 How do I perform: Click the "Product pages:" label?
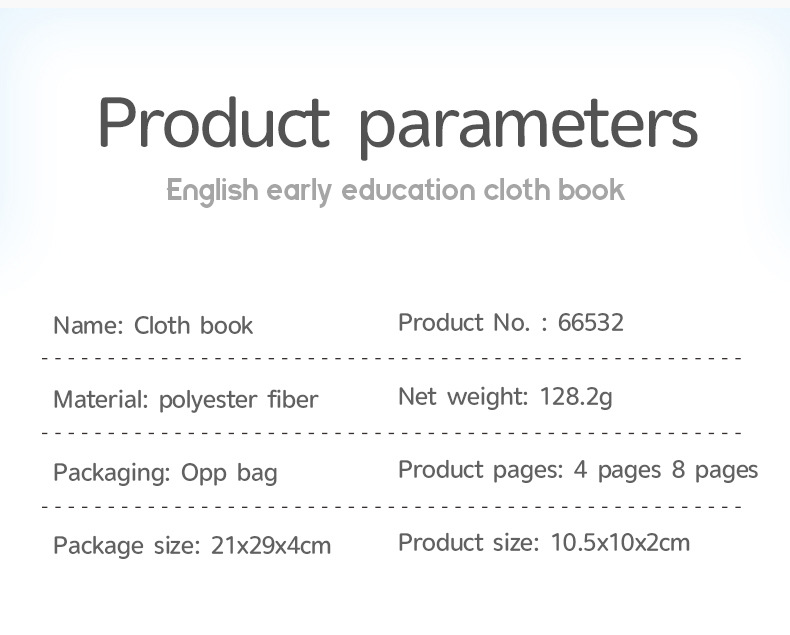click(x=481, y=470)
